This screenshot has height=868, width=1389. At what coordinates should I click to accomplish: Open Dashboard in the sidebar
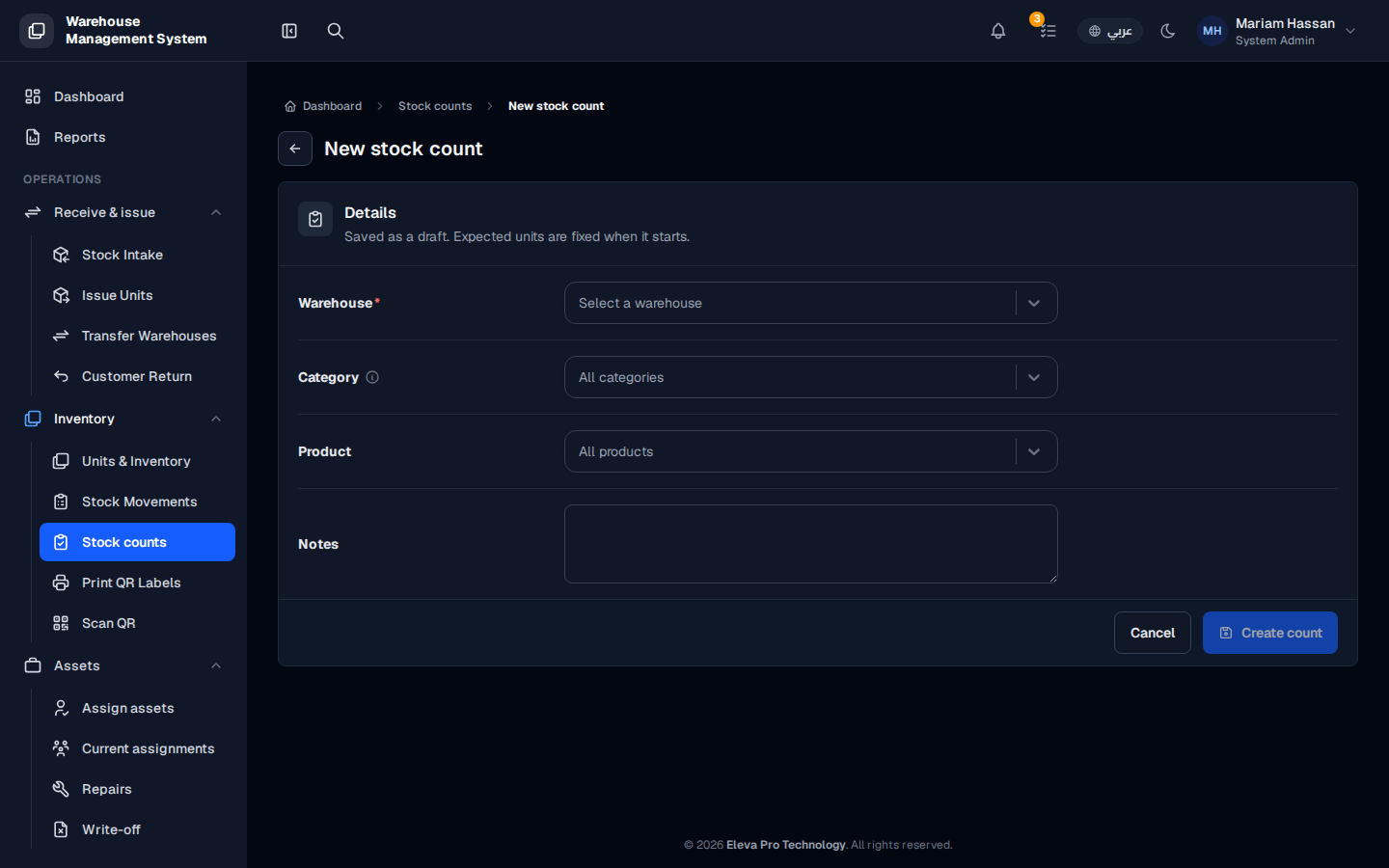(123, 96)
